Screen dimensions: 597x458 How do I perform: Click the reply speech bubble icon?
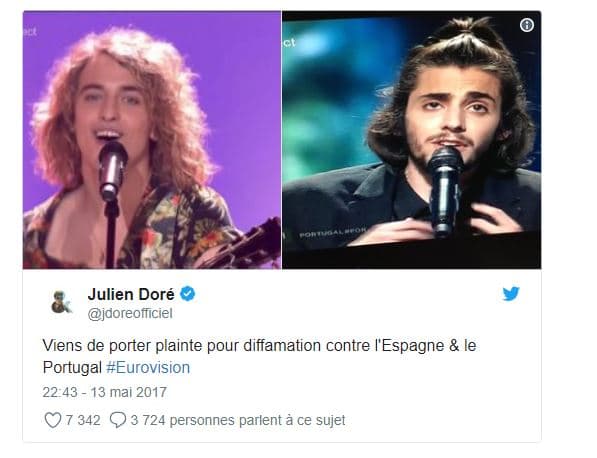[118, 420]
